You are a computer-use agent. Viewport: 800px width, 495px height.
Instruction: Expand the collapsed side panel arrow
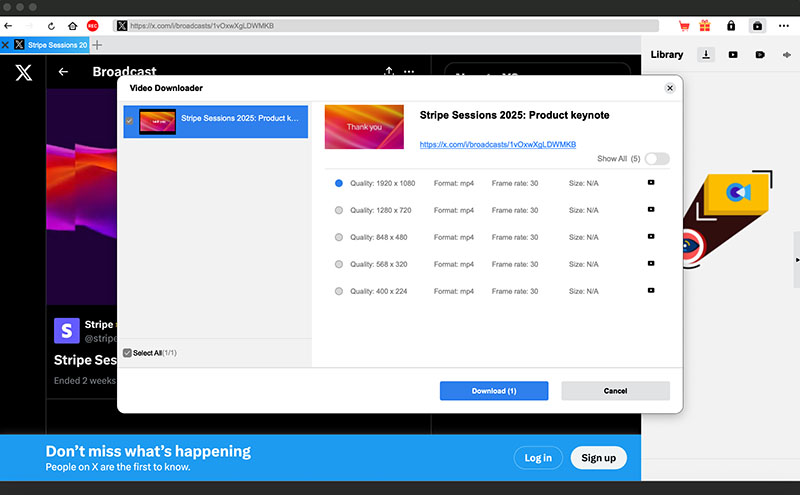point(797,260)
